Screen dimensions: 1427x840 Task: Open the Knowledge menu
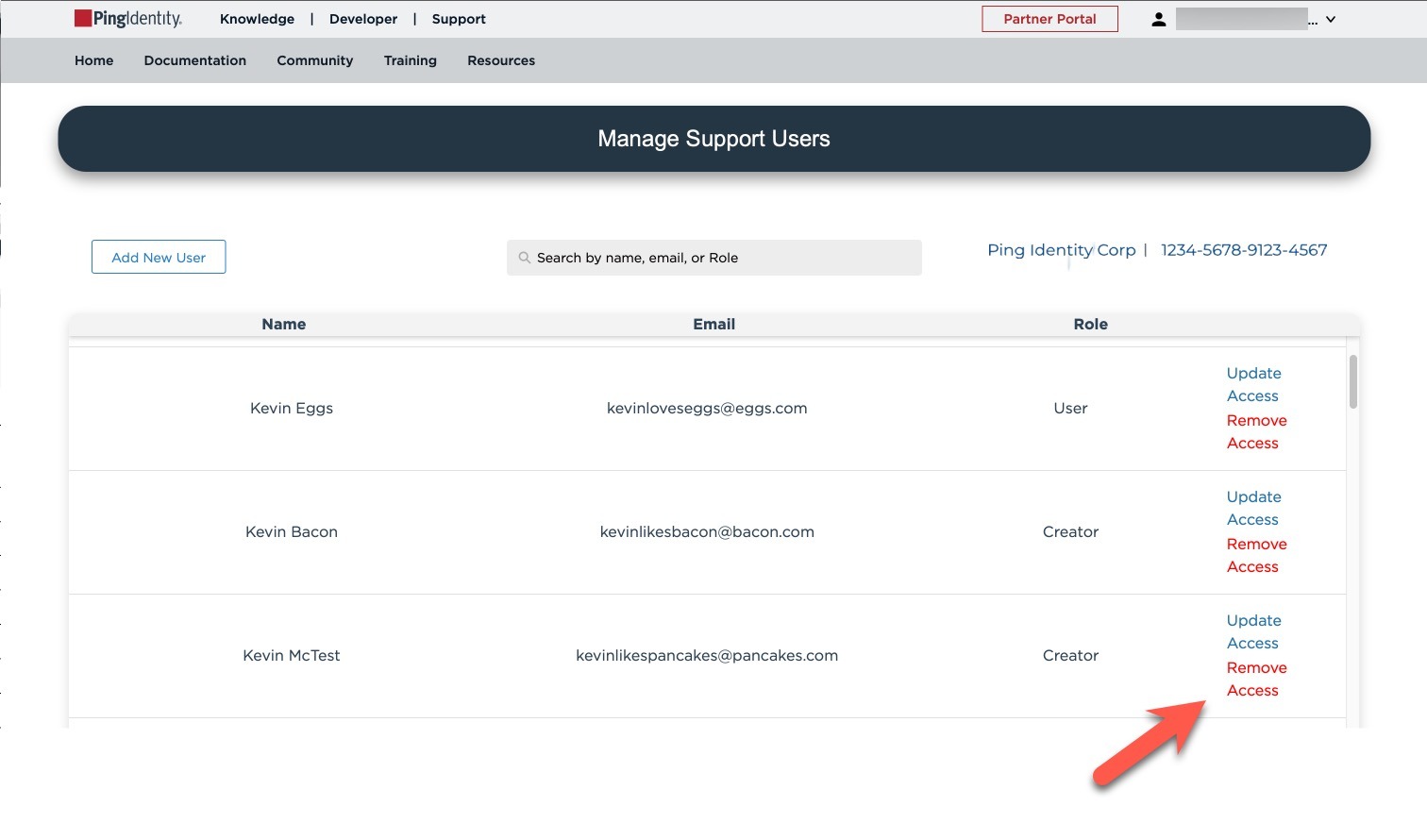click(257, 19)
